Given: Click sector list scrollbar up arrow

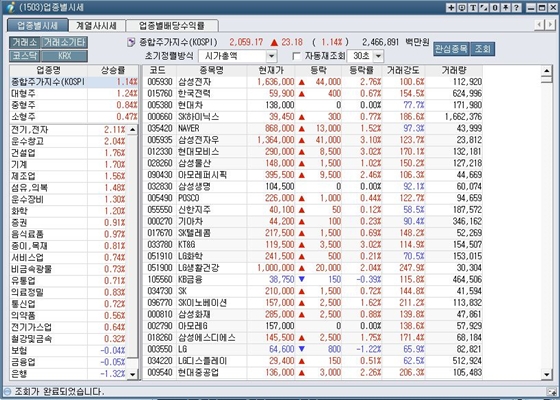Looking at the screenshot, I should [132, 130].
